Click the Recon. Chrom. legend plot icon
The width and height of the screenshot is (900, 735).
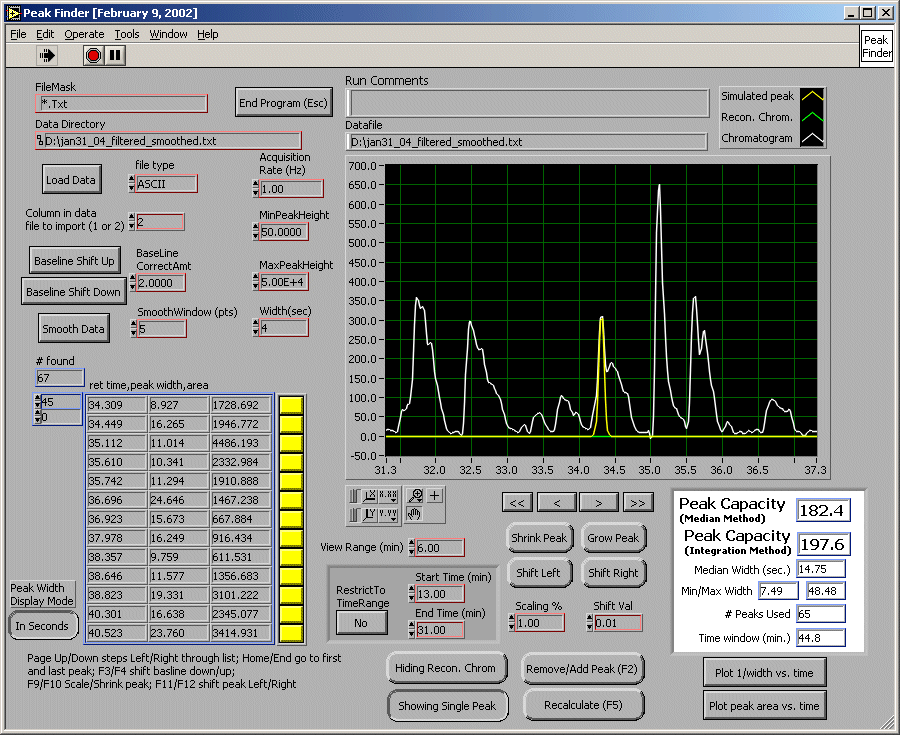click(812, 117)
